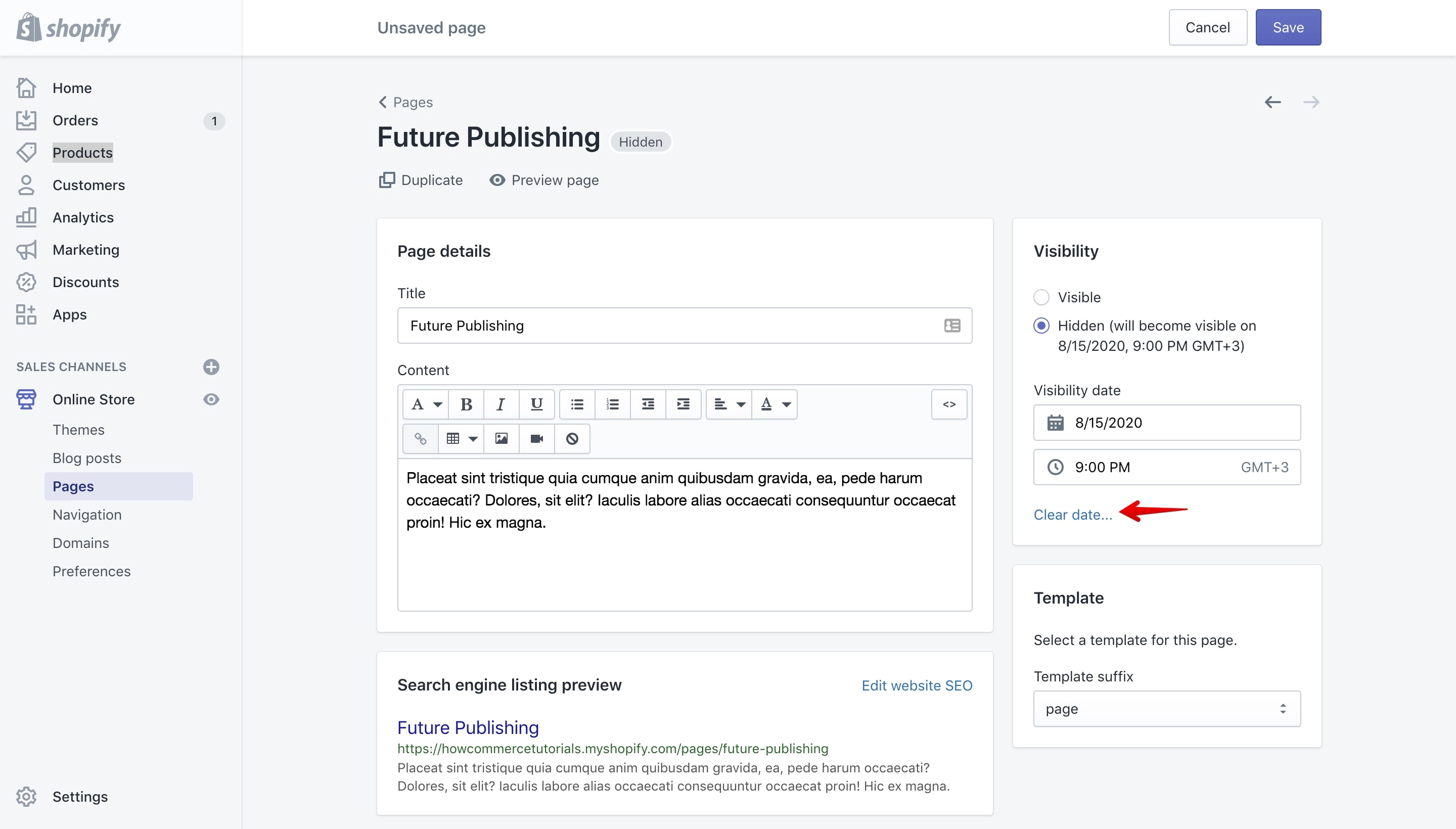The height and width of the screenshot is (829, 1456).
Task: Open the text color picker
Action: pos(775,404)
